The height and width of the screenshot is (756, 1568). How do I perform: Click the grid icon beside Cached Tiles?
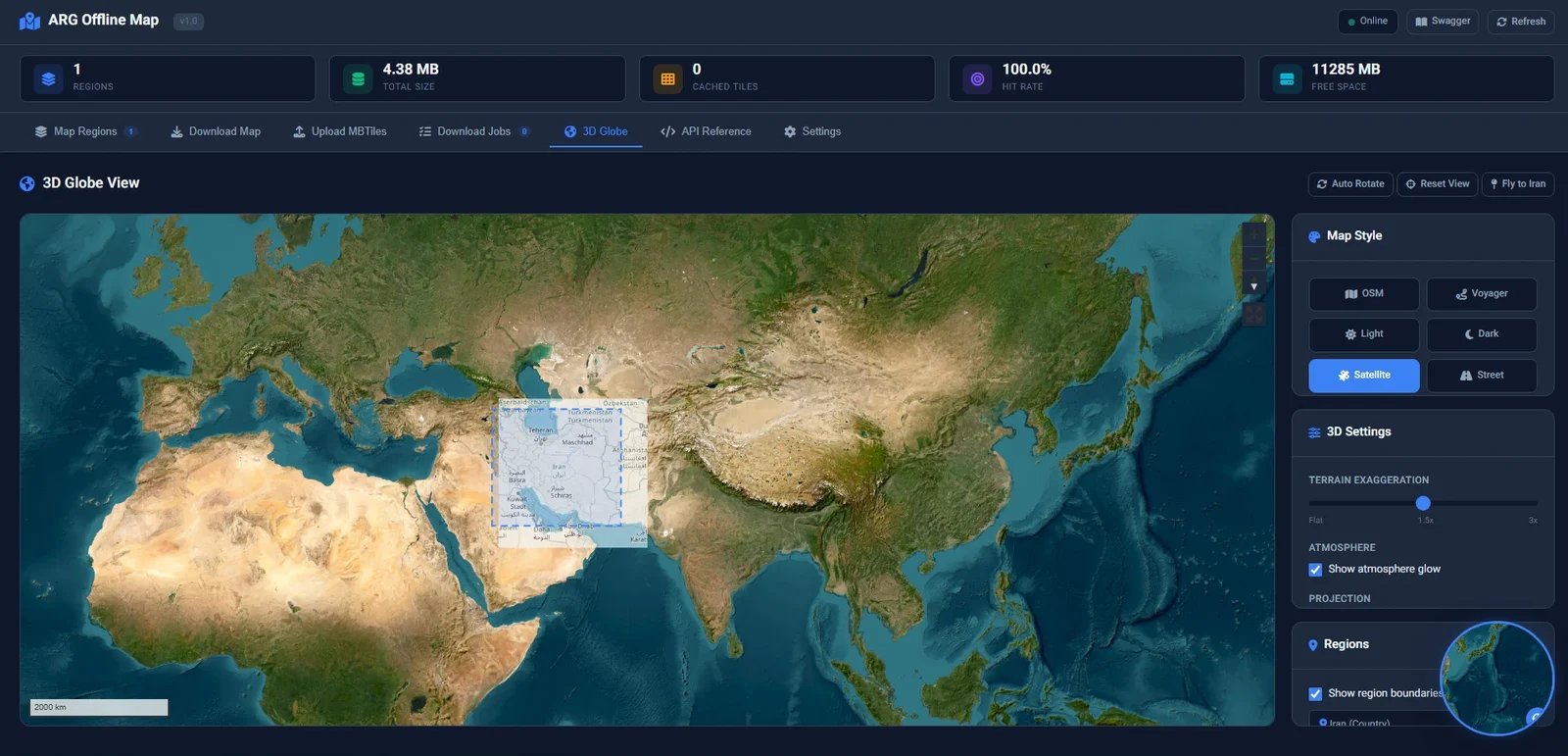667,78
